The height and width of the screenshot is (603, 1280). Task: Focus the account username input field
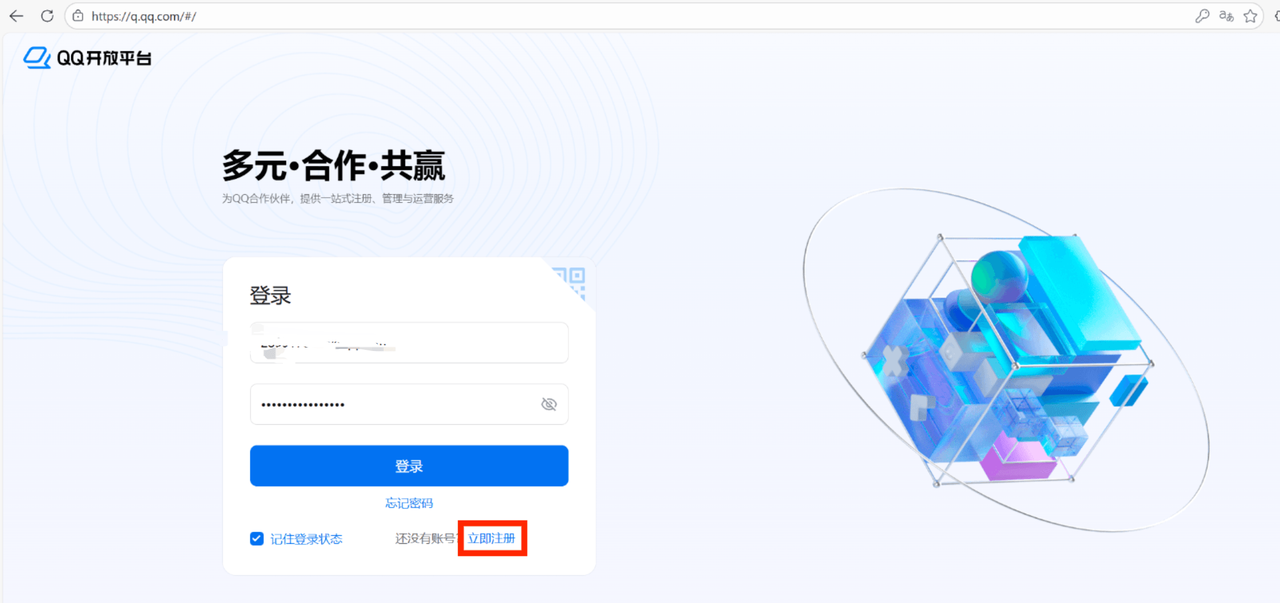(x=409, y=342)
